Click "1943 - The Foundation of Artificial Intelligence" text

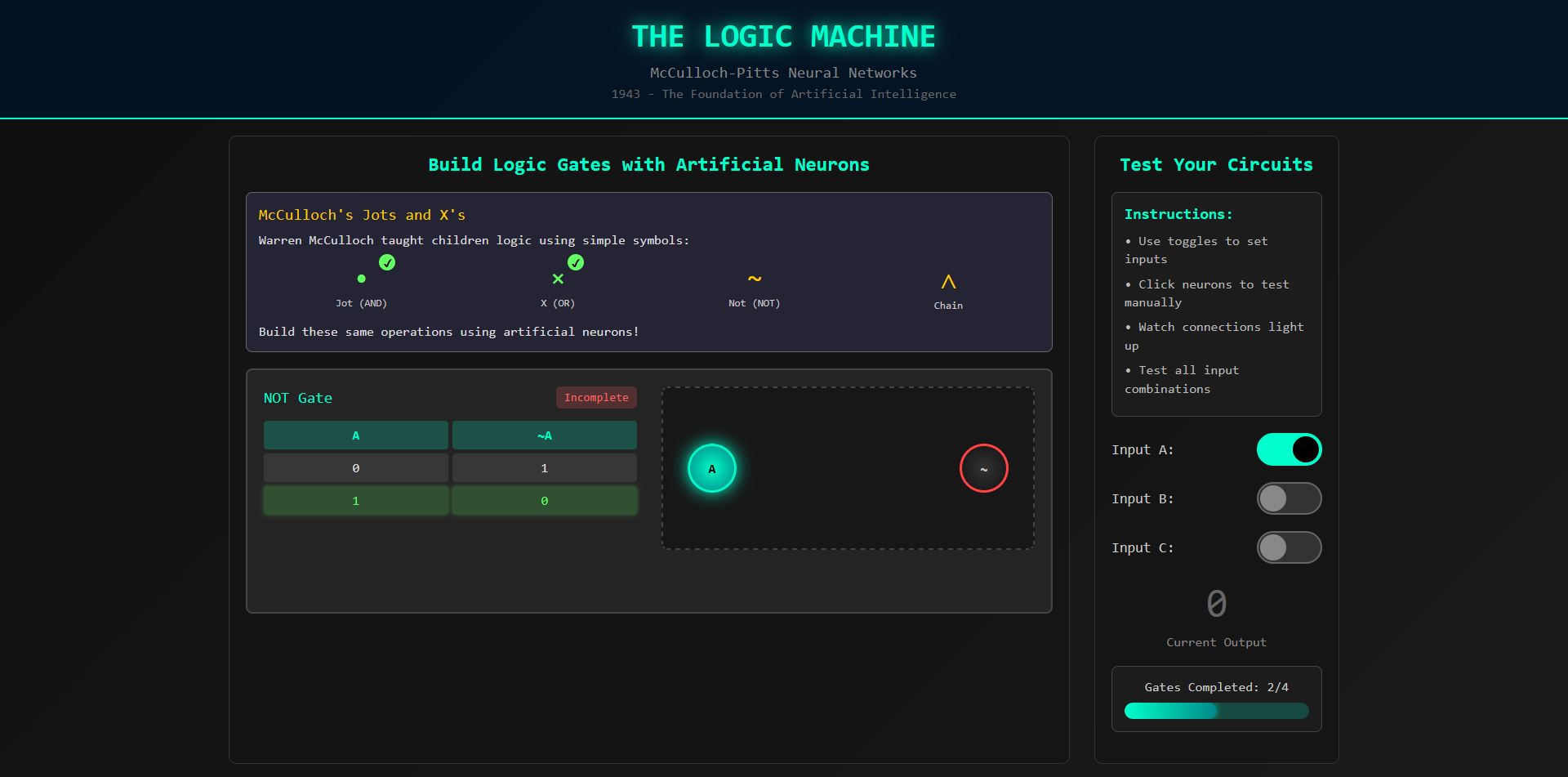[x=784, y=94]
